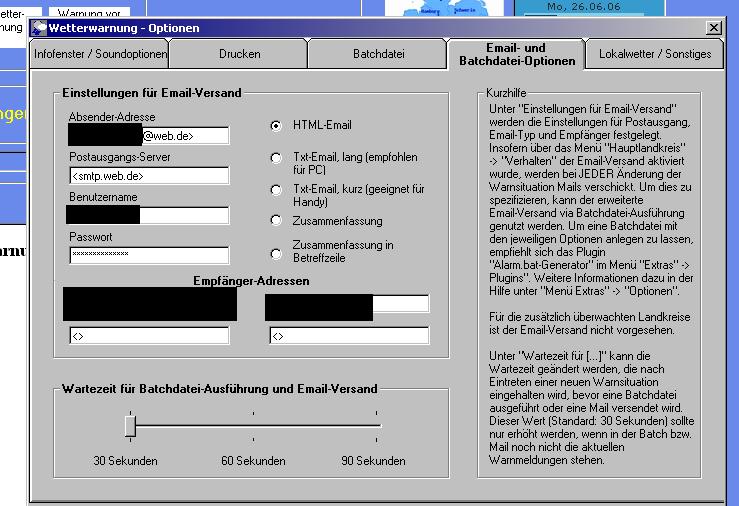Select the plain Zusammenfassung option
The image size is (739, 506).
[276, 220]
